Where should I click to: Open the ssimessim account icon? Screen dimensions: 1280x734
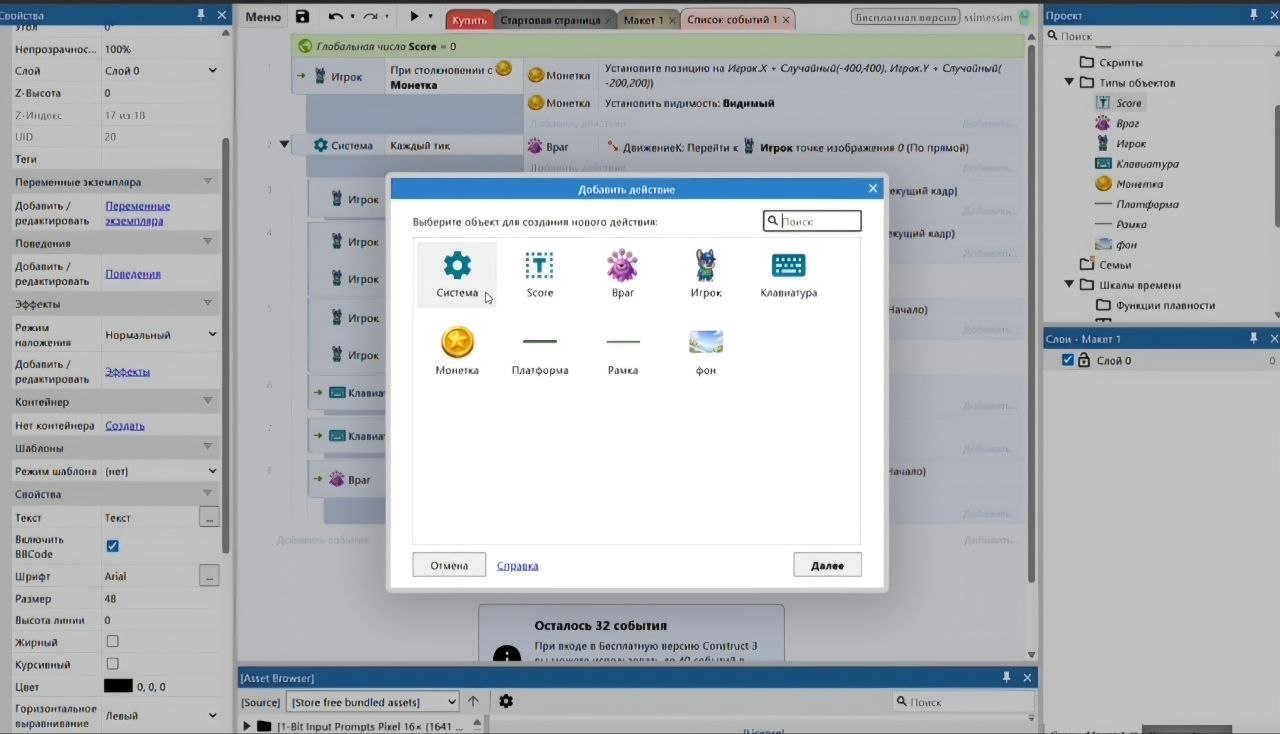coord(1024,18)
